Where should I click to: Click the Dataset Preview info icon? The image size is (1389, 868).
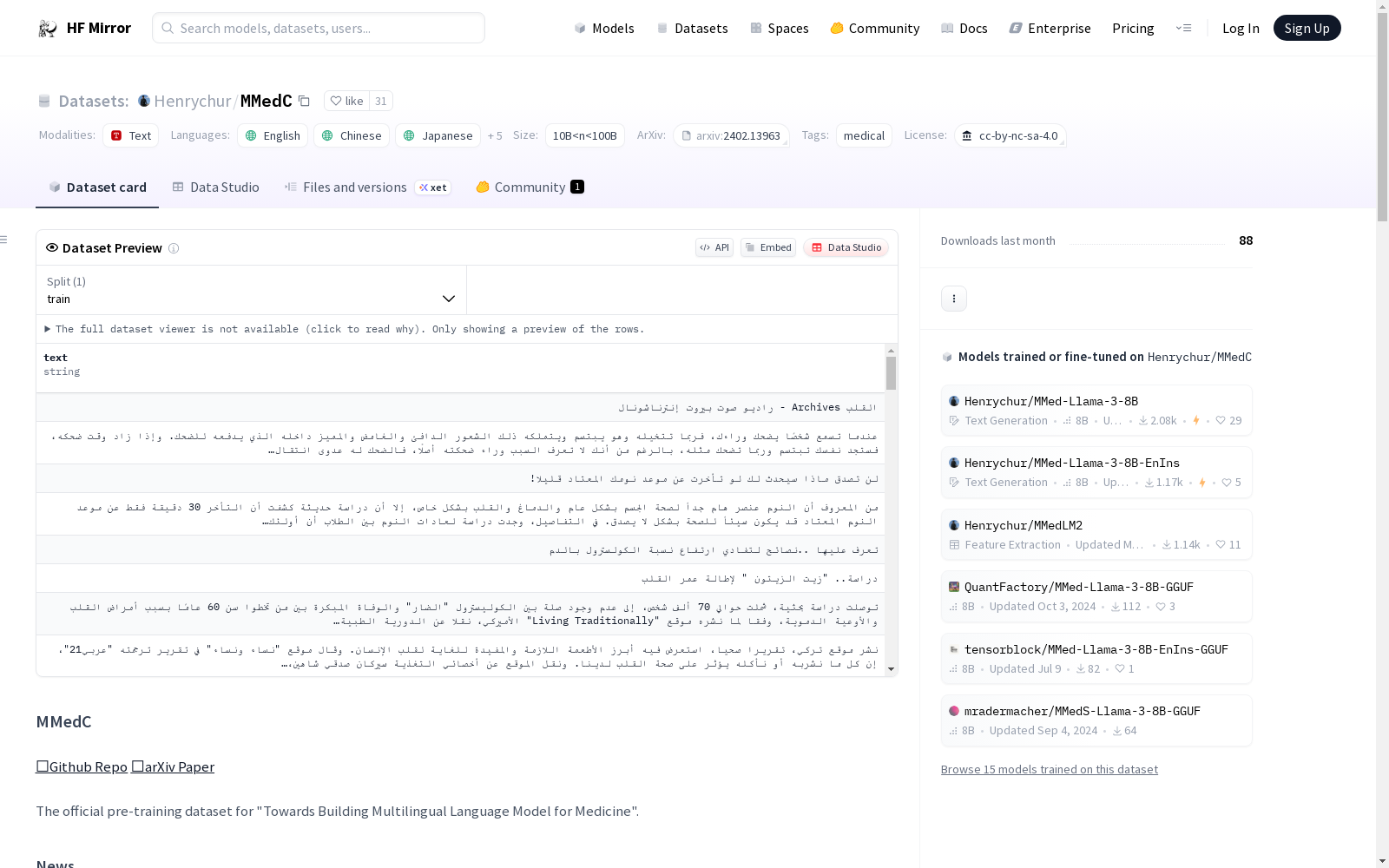[x=174, y=248]
